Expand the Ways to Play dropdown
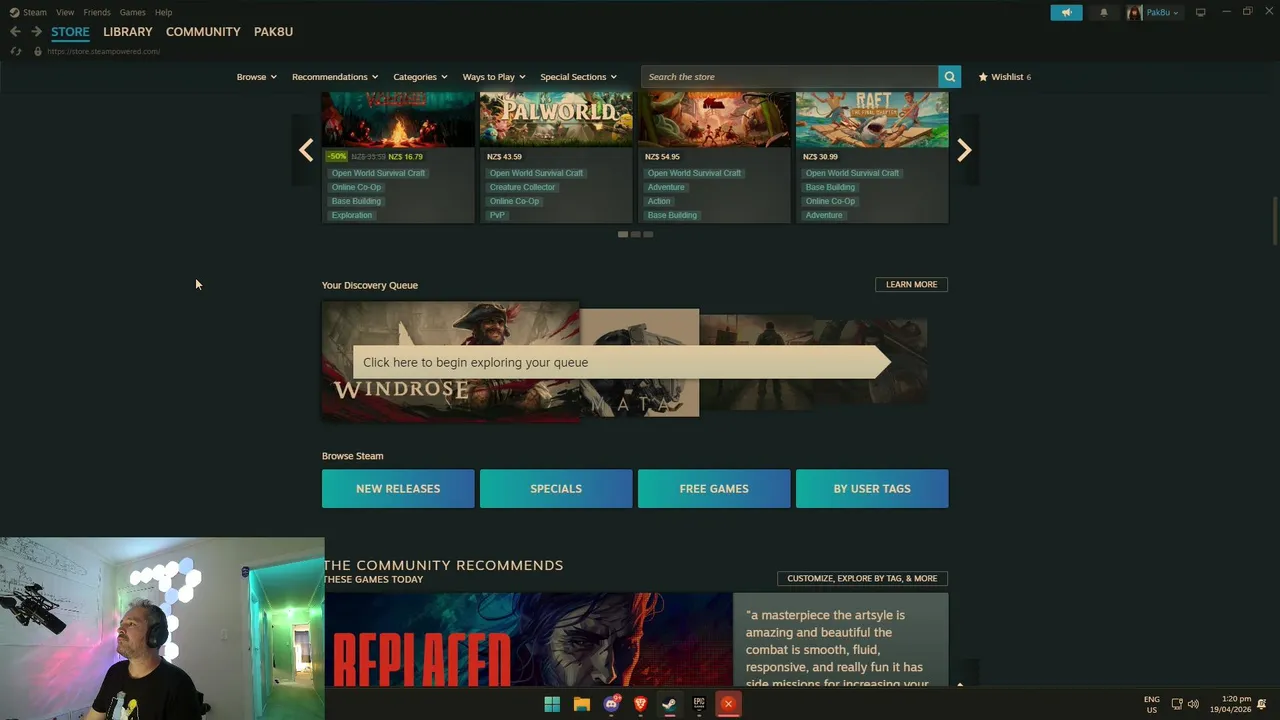1280x720 pixels. pyautogui.click(x=494, y=77)
